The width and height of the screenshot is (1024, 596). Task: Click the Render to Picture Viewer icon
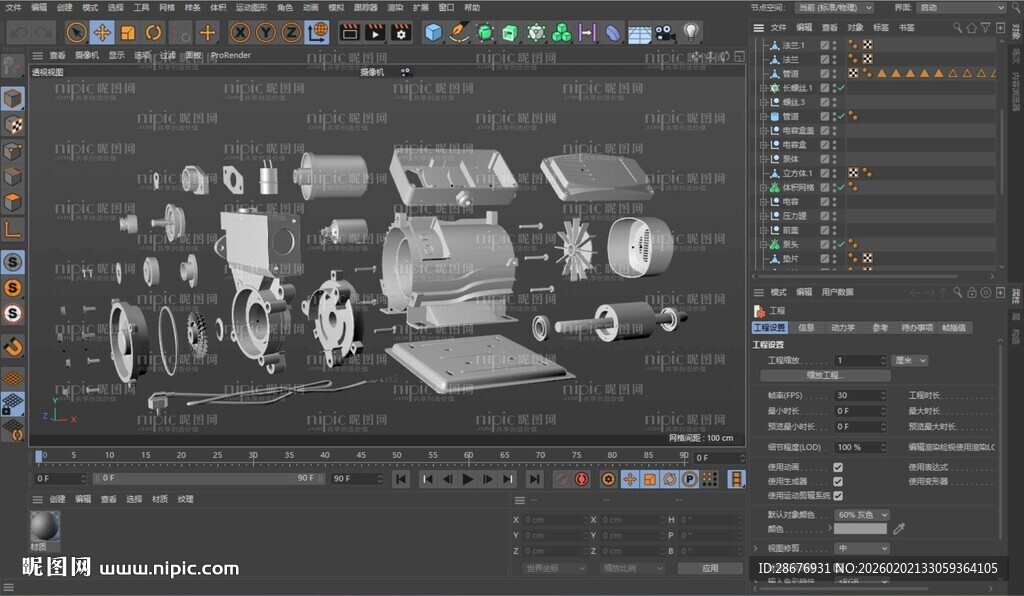[375, 32]
